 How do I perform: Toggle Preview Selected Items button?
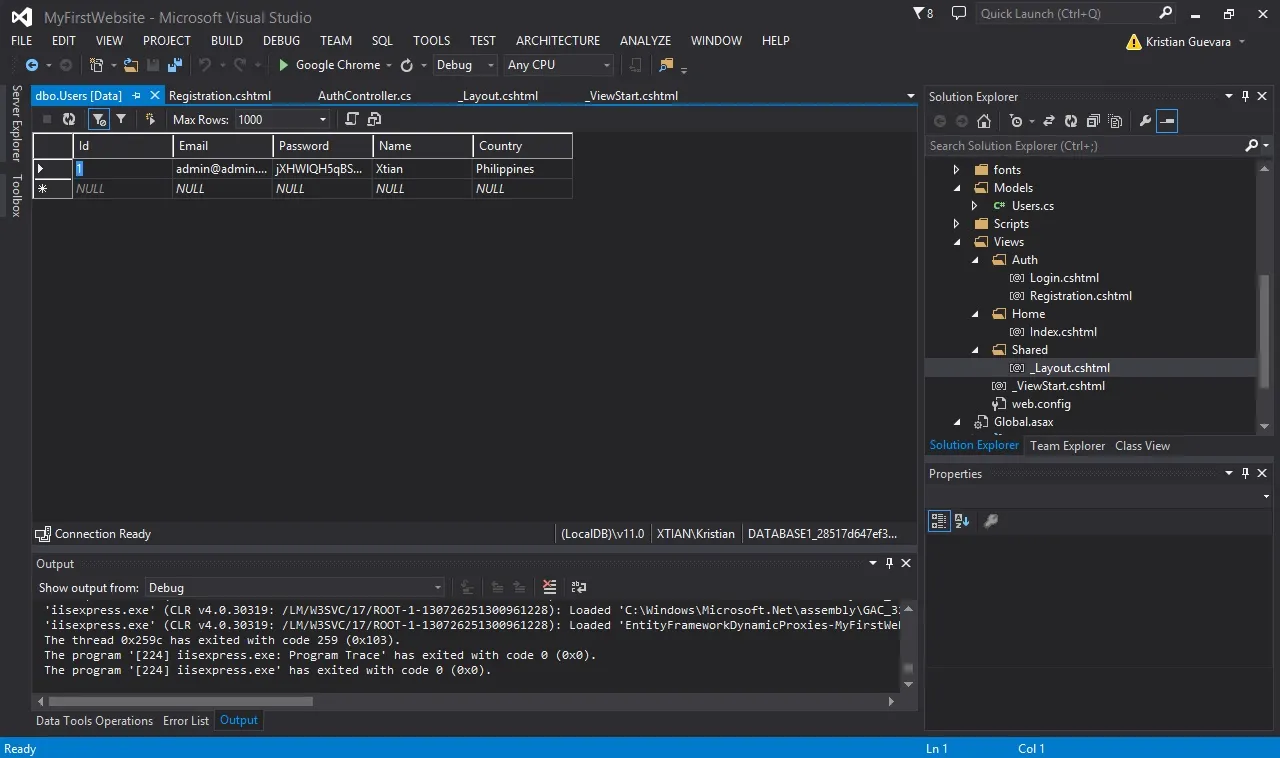point(1168,121)
